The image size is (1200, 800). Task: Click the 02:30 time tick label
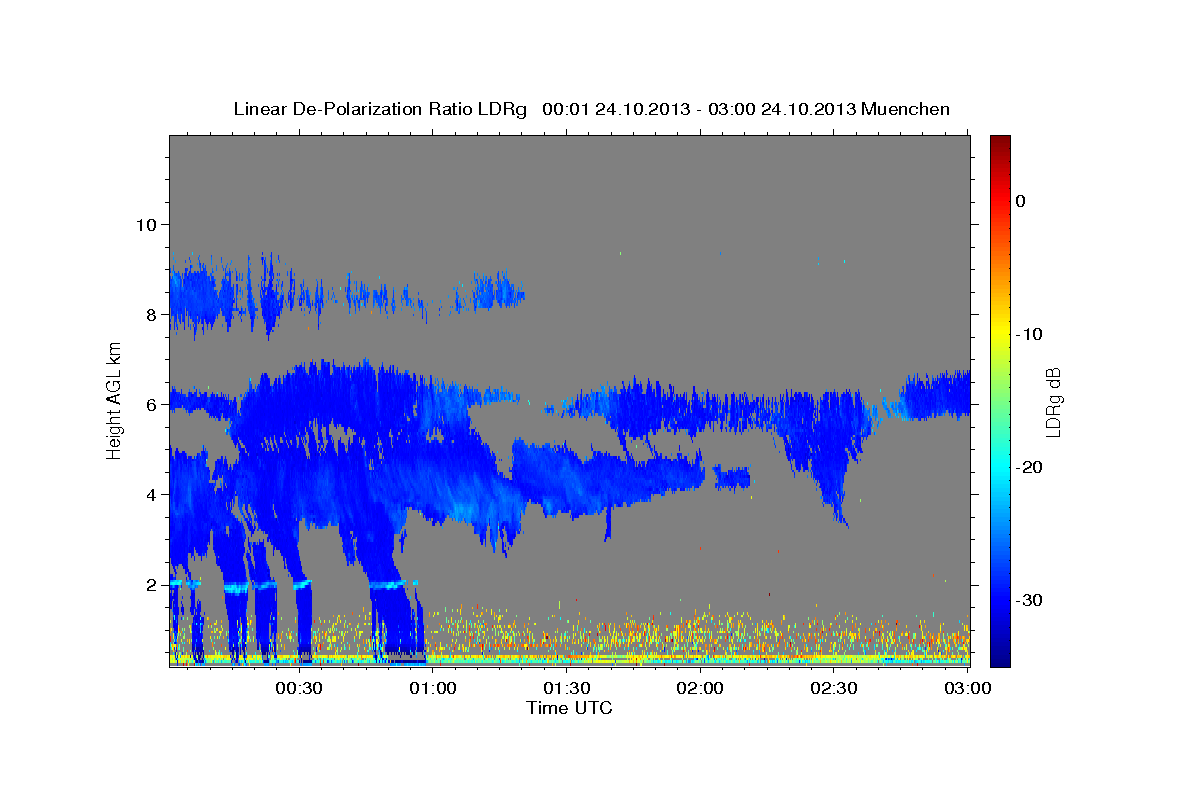[833, 688]
